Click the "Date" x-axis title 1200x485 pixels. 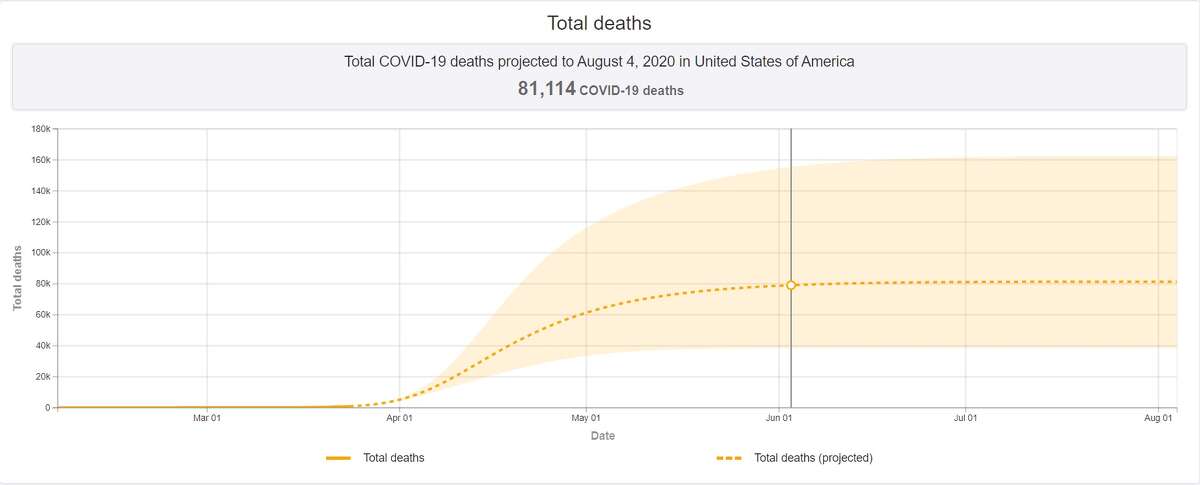[602, 436]
